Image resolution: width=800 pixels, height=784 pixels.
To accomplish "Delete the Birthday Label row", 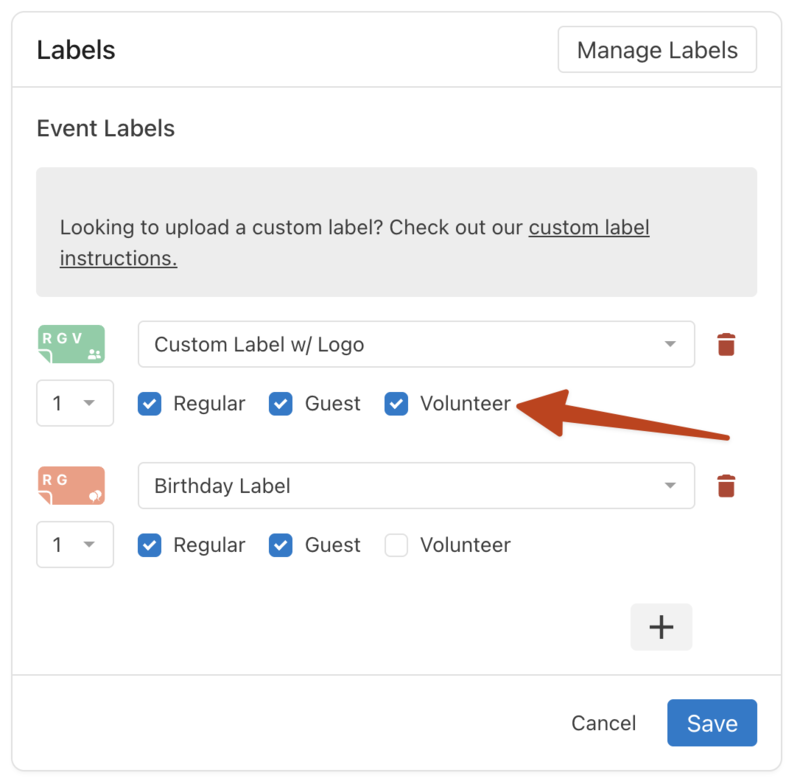I will point(726,486).
